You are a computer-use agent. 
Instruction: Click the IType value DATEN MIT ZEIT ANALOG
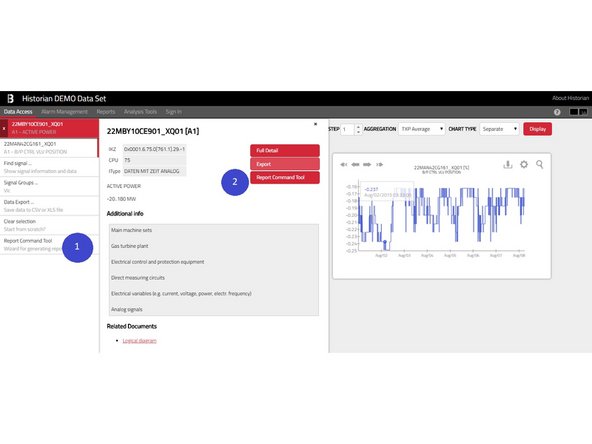tap(154, 171)
